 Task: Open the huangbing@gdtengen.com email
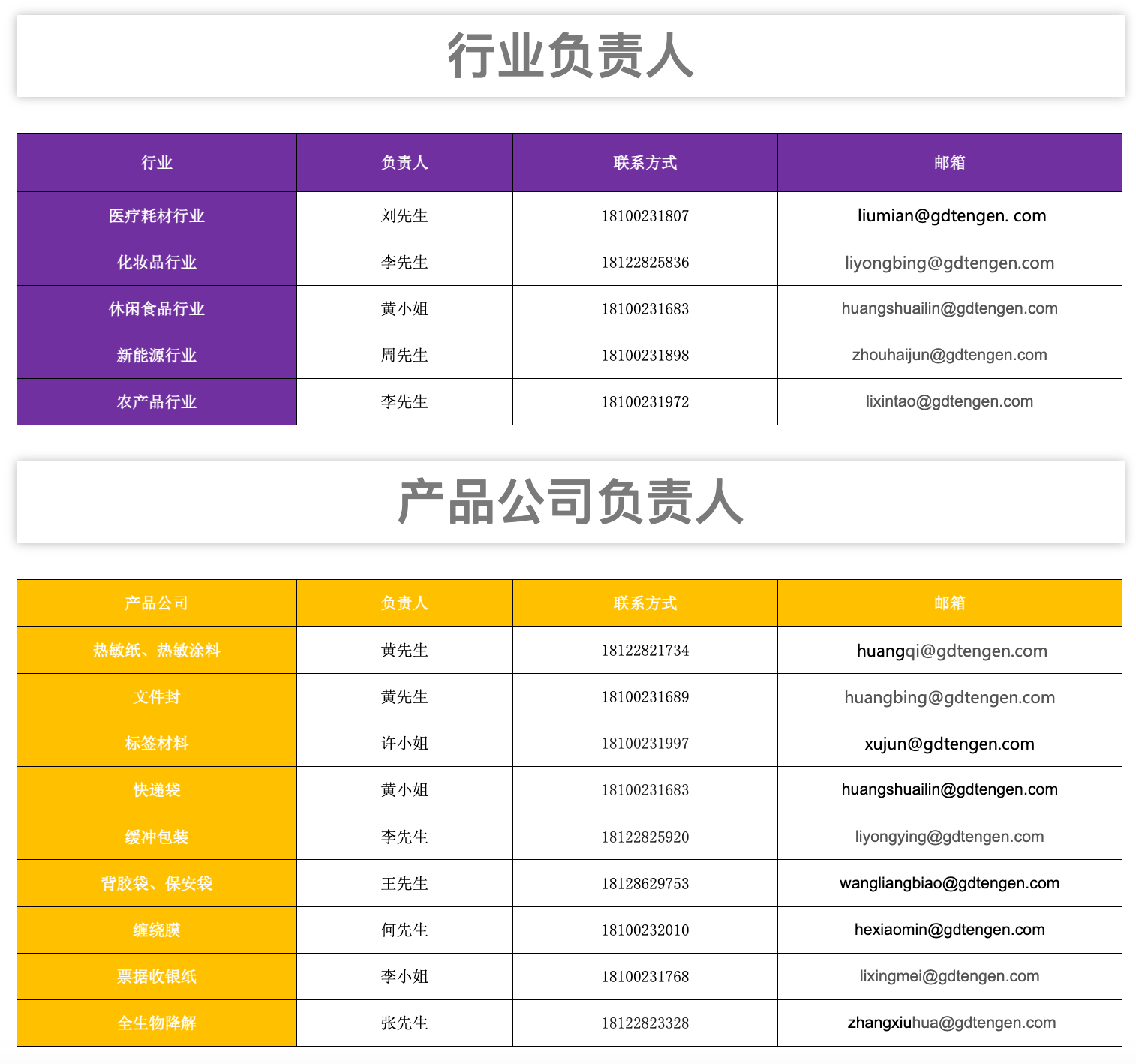(950, 698)
